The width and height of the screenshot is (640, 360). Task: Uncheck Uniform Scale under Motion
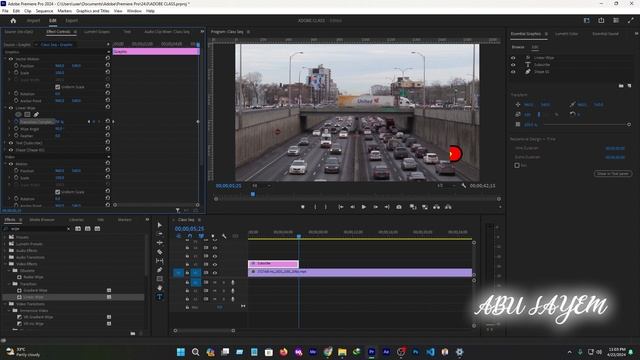[58, 192]
